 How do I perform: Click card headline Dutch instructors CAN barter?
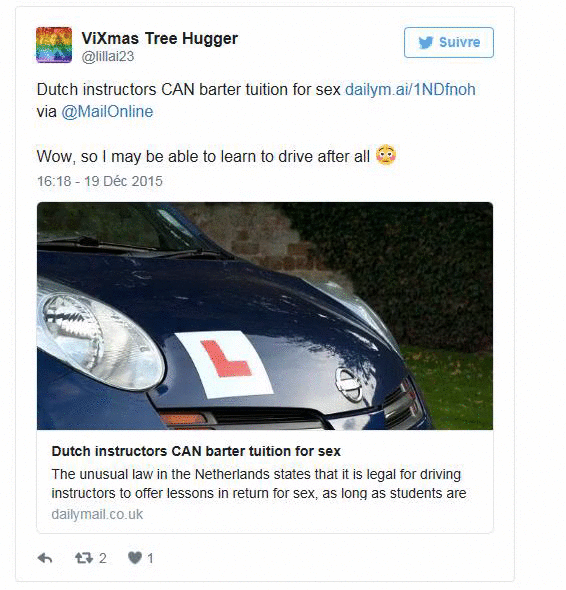[196, 451]
